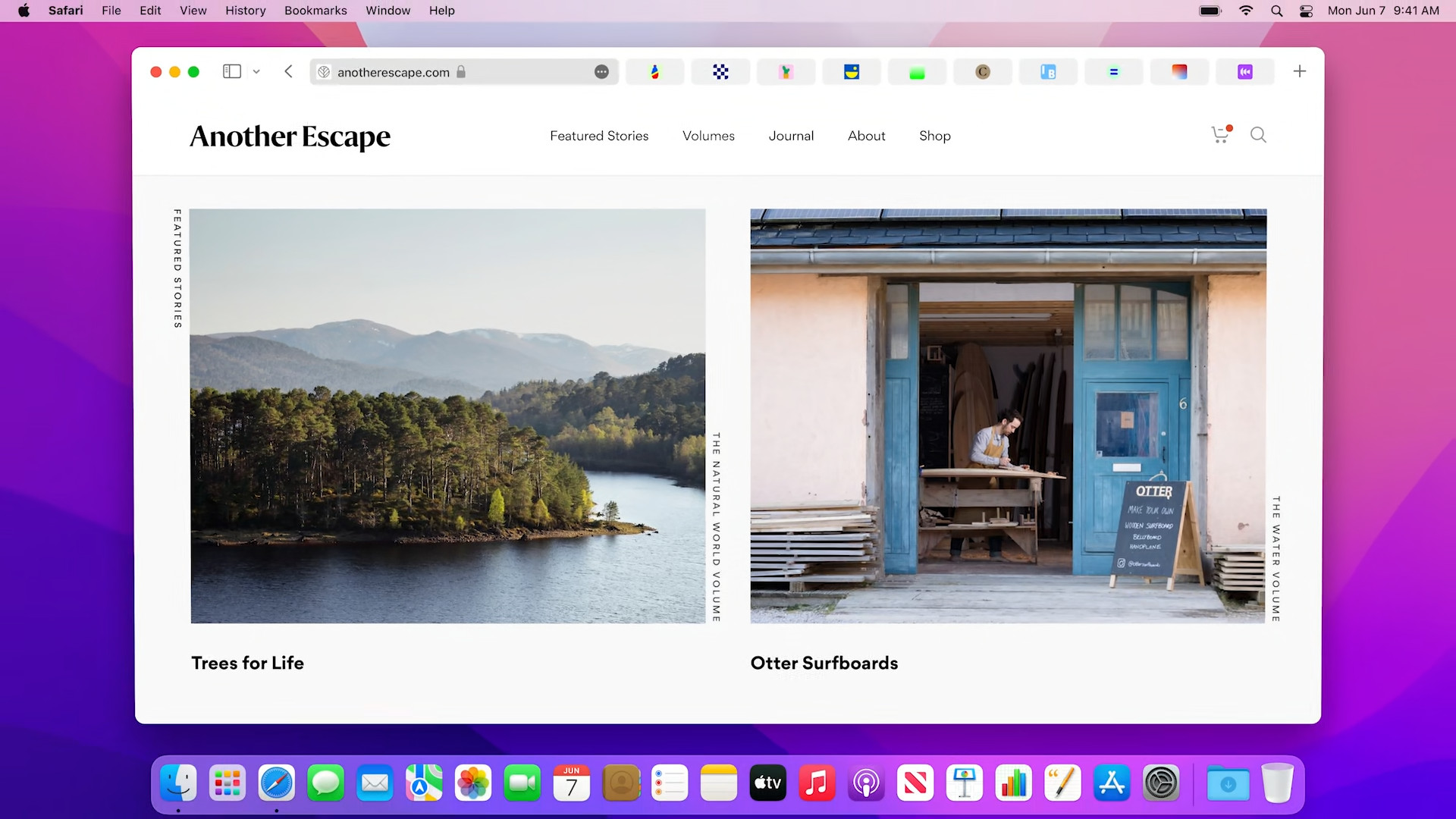The width and height of the screenshot is (1456, 819).
Task: Open the site search magnifier icon
Action: point(1257,135)
